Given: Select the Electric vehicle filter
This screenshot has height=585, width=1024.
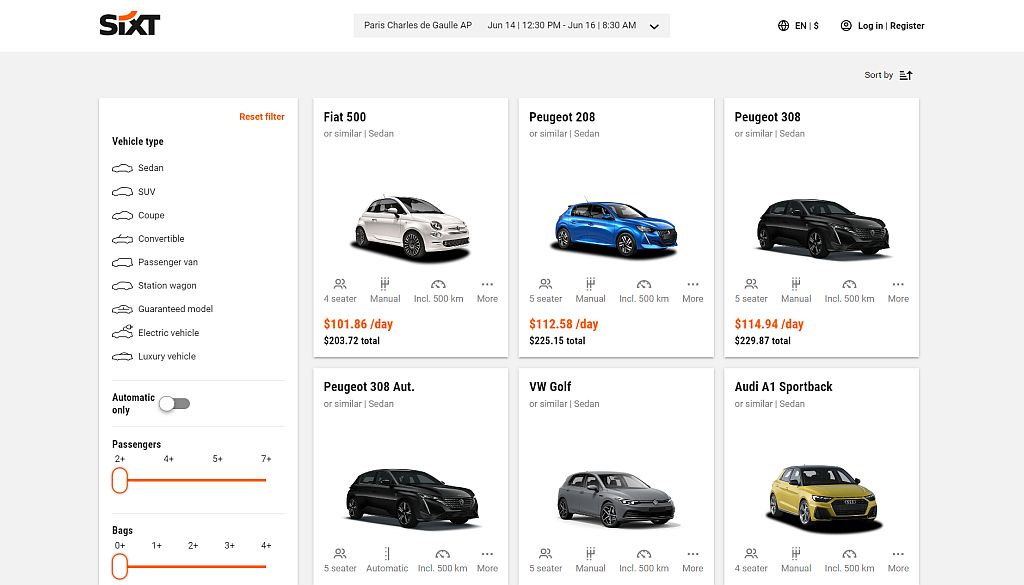Looking at the screenshot, I should point(160,332).
